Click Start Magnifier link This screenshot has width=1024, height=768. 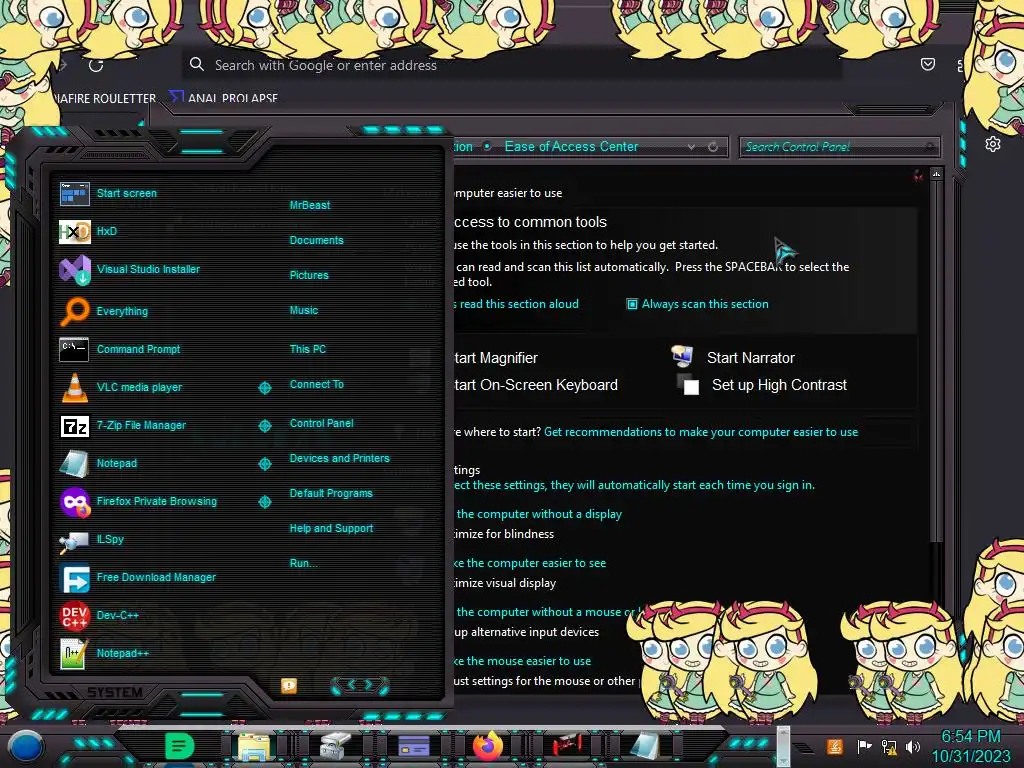[496, 358]
